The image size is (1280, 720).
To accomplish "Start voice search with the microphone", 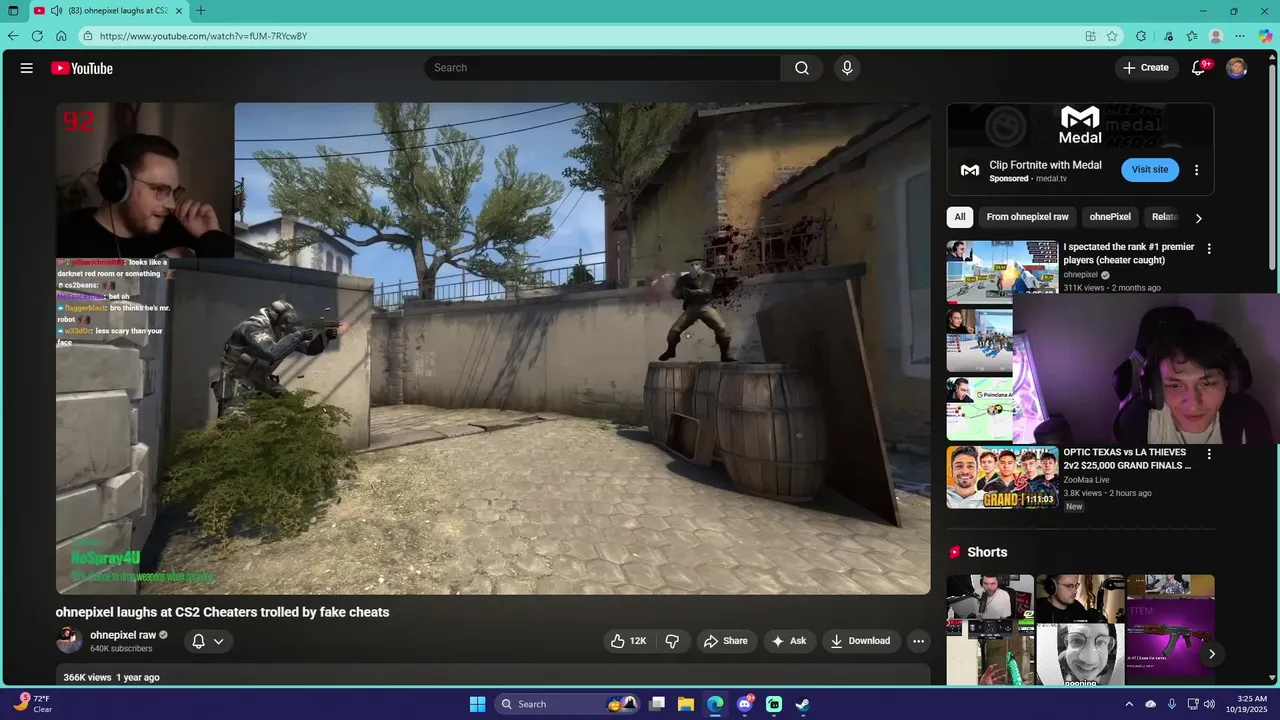I will (847, 68).
